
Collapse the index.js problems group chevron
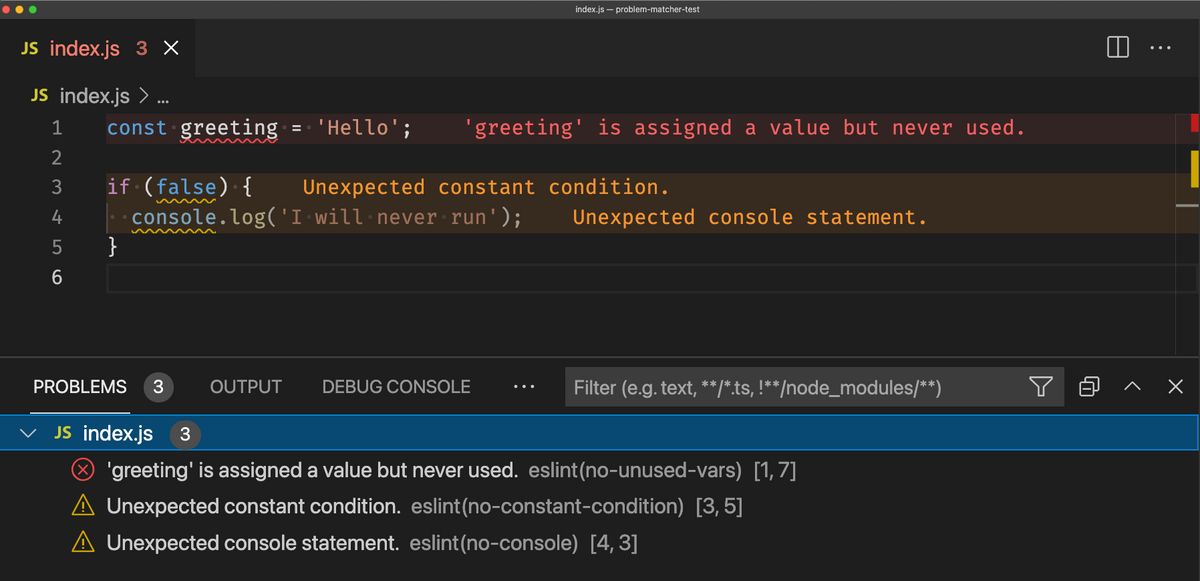click(x=30, y=433)
